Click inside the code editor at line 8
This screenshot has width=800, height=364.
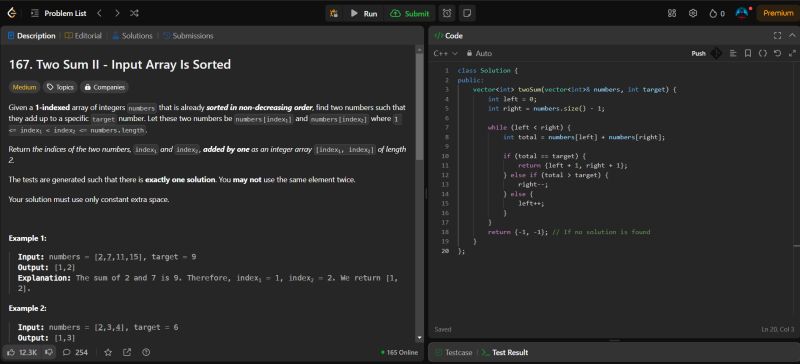point(584,137)
